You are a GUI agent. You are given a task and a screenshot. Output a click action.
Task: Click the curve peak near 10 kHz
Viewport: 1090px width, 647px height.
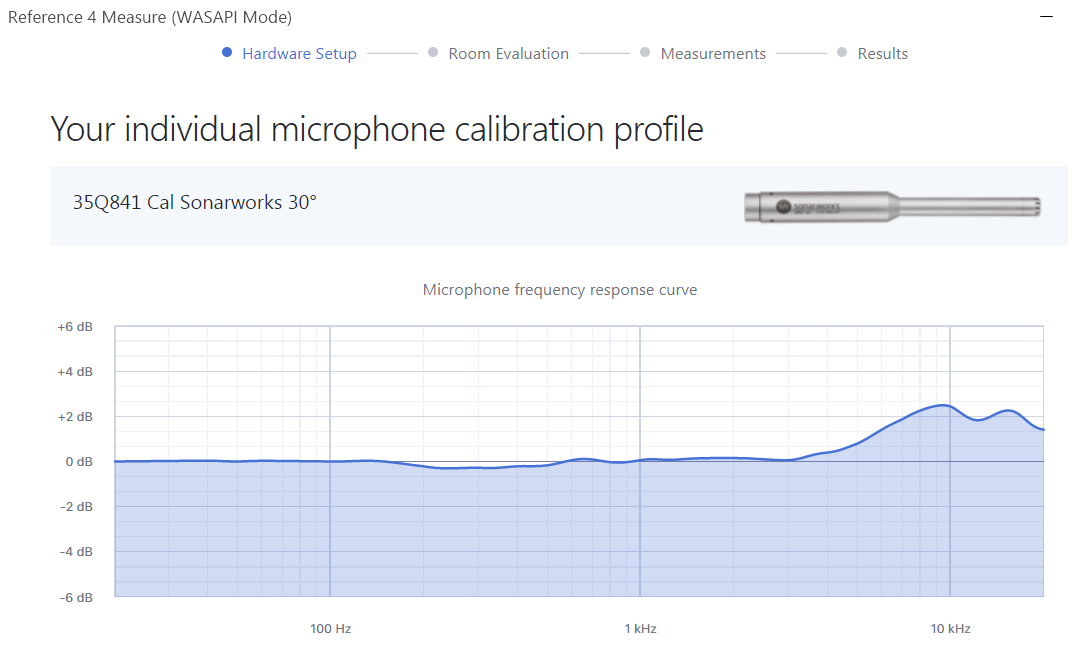click(942, 405)
